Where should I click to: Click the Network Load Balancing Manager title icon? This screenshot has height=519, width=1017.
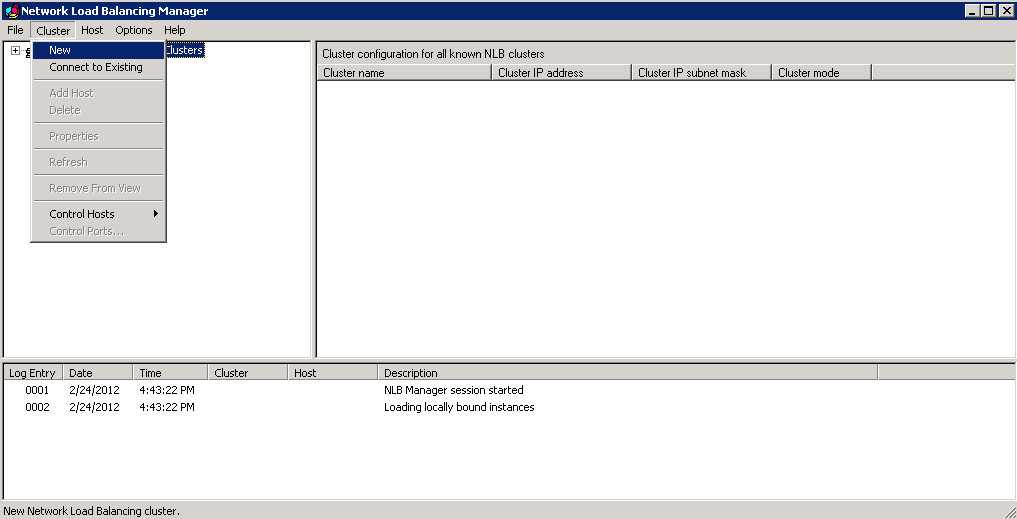pyautogui.click(x=12, y=11)
